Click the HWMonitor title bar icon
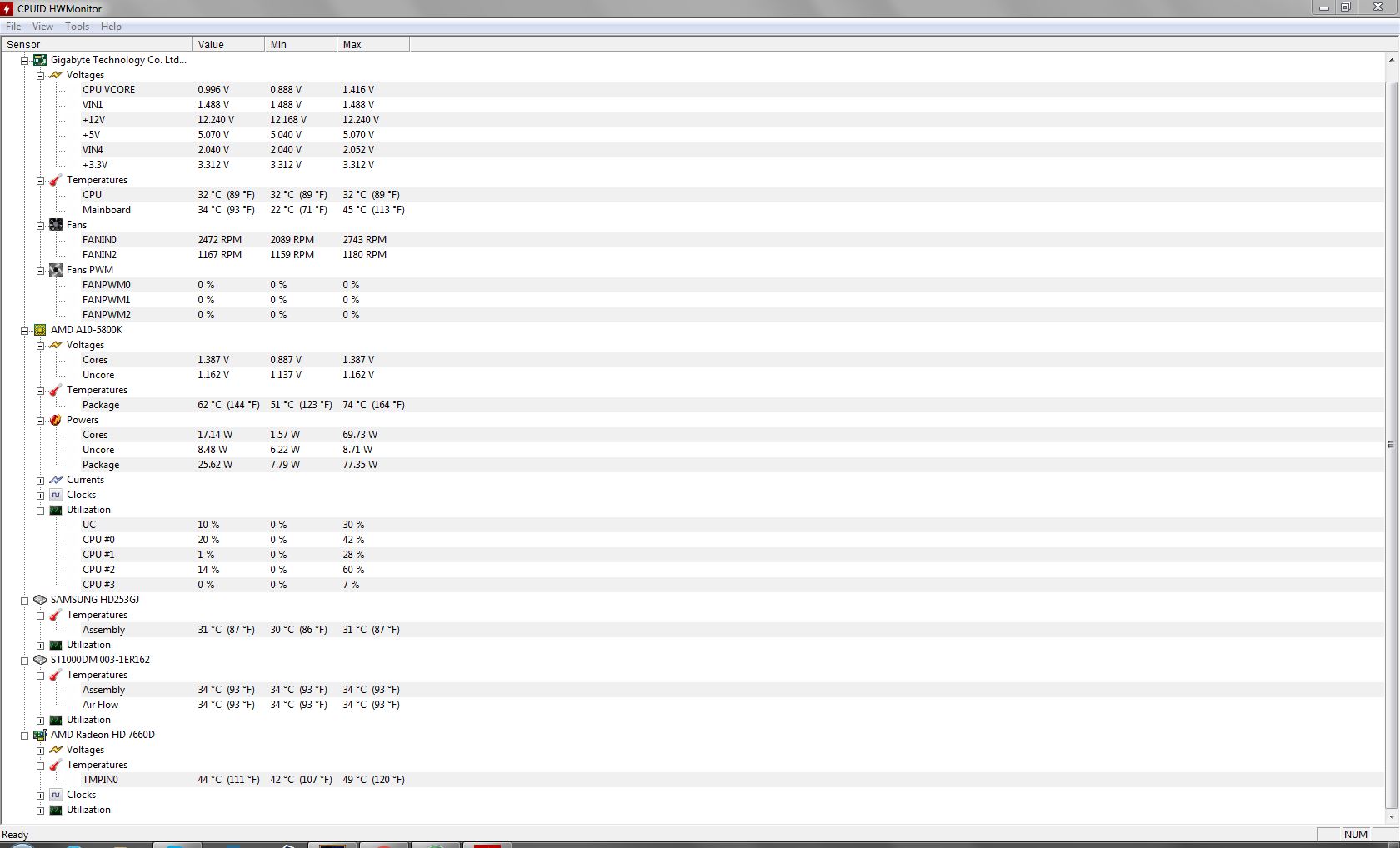The image size is (1400, 848). [7, 8]
